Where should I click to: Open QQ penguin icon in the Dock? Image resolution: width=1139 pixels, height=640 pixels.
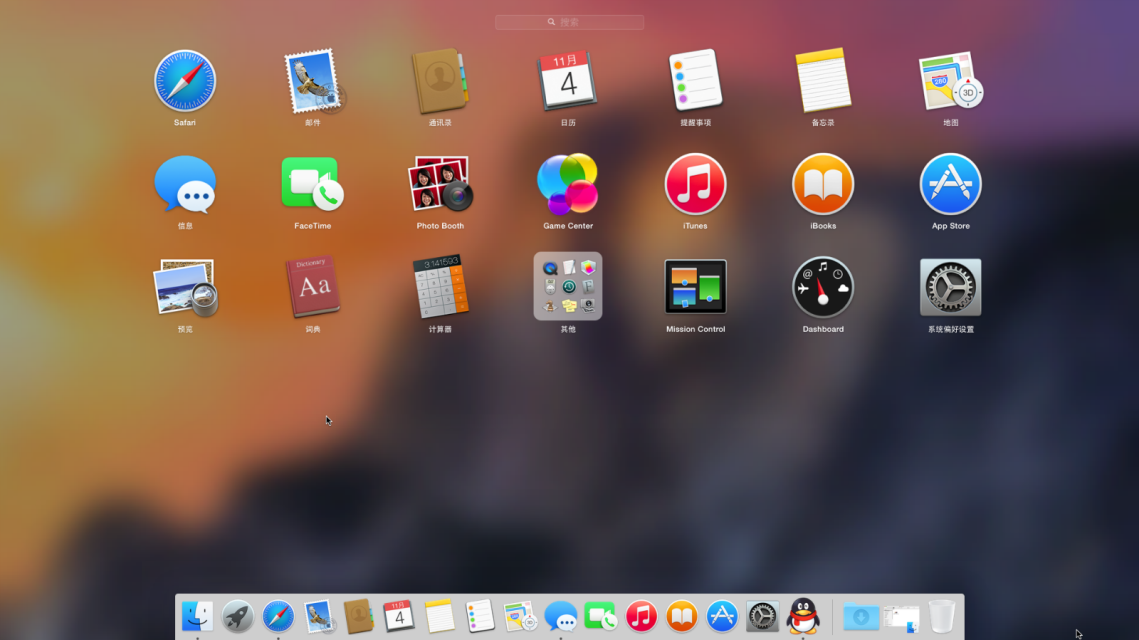tap(803, 616)
